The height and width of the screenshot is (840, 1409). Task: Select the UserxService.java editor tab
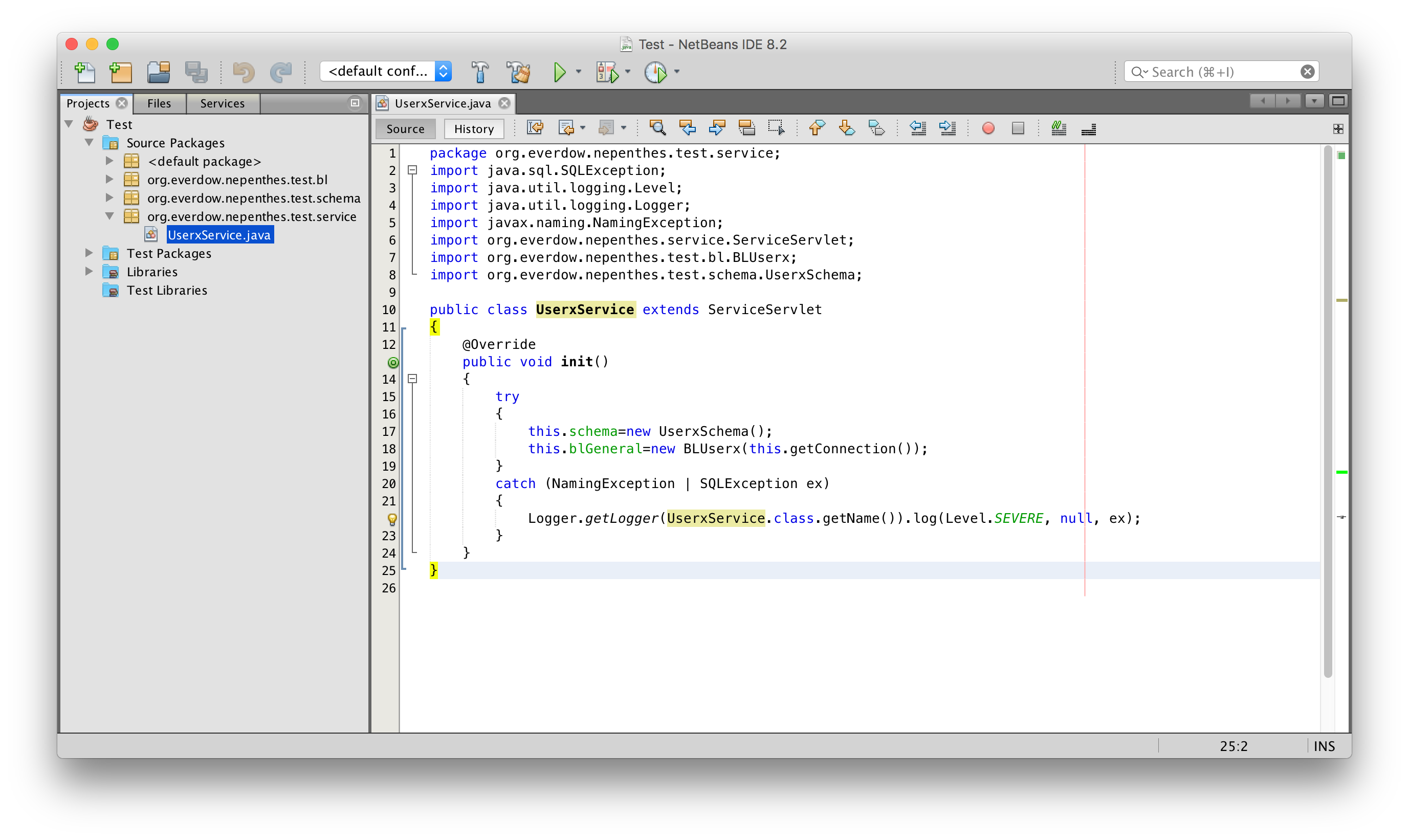tap(442, 103)
